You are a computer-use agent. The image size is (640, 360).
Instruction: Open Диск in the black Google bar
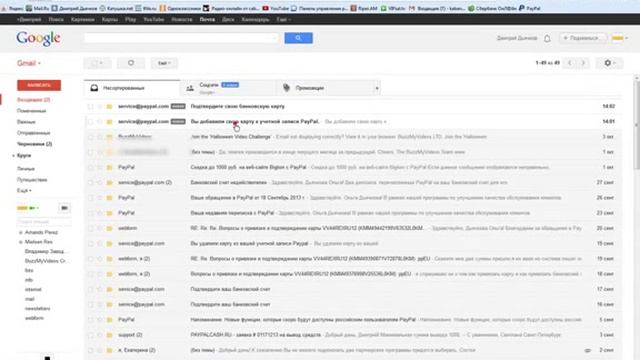pos(228,19)
